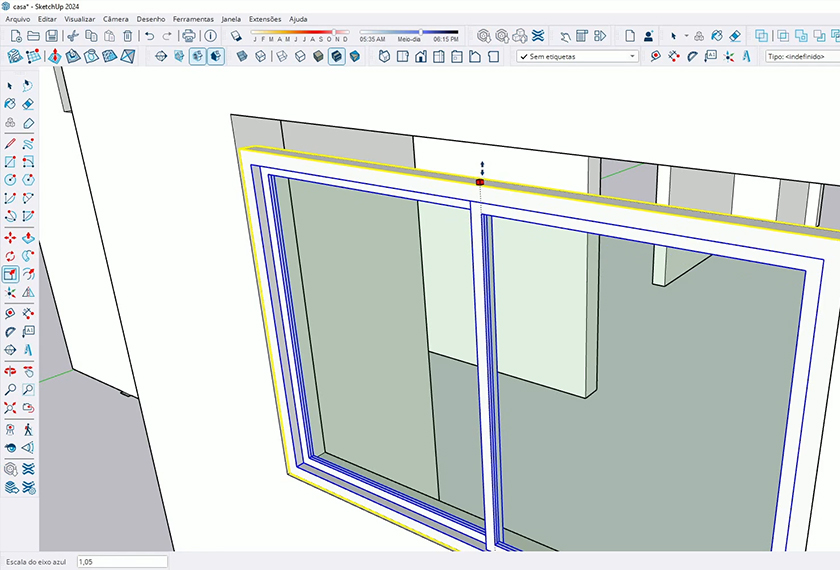Click the shadow month date slider
The width and height of the screenshot is (840, 570).
[300, 32]
